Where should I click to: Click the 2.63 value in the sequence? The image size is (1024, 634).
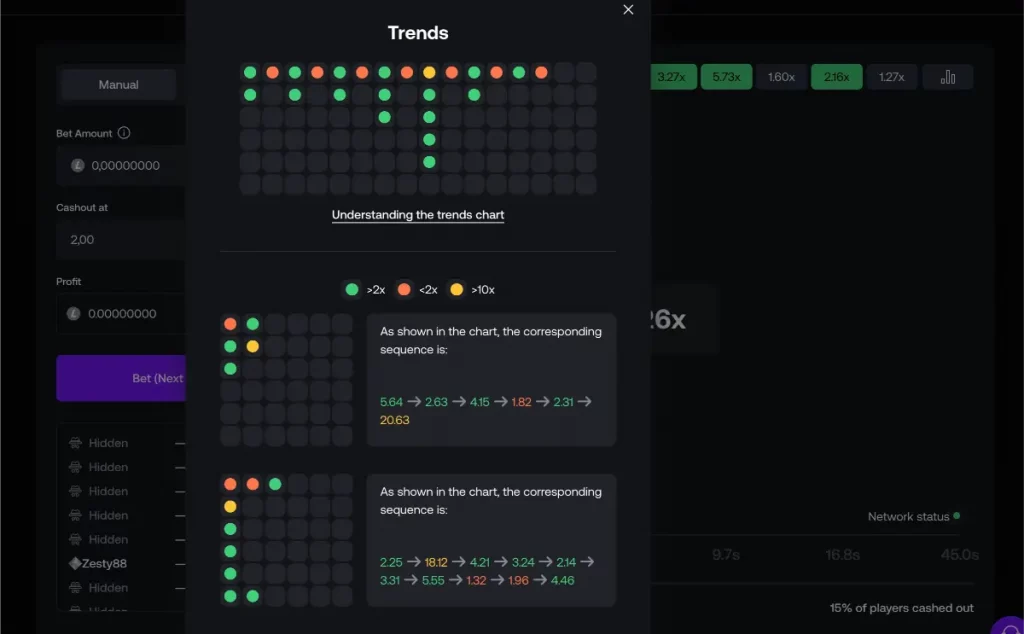pos(436,402)
